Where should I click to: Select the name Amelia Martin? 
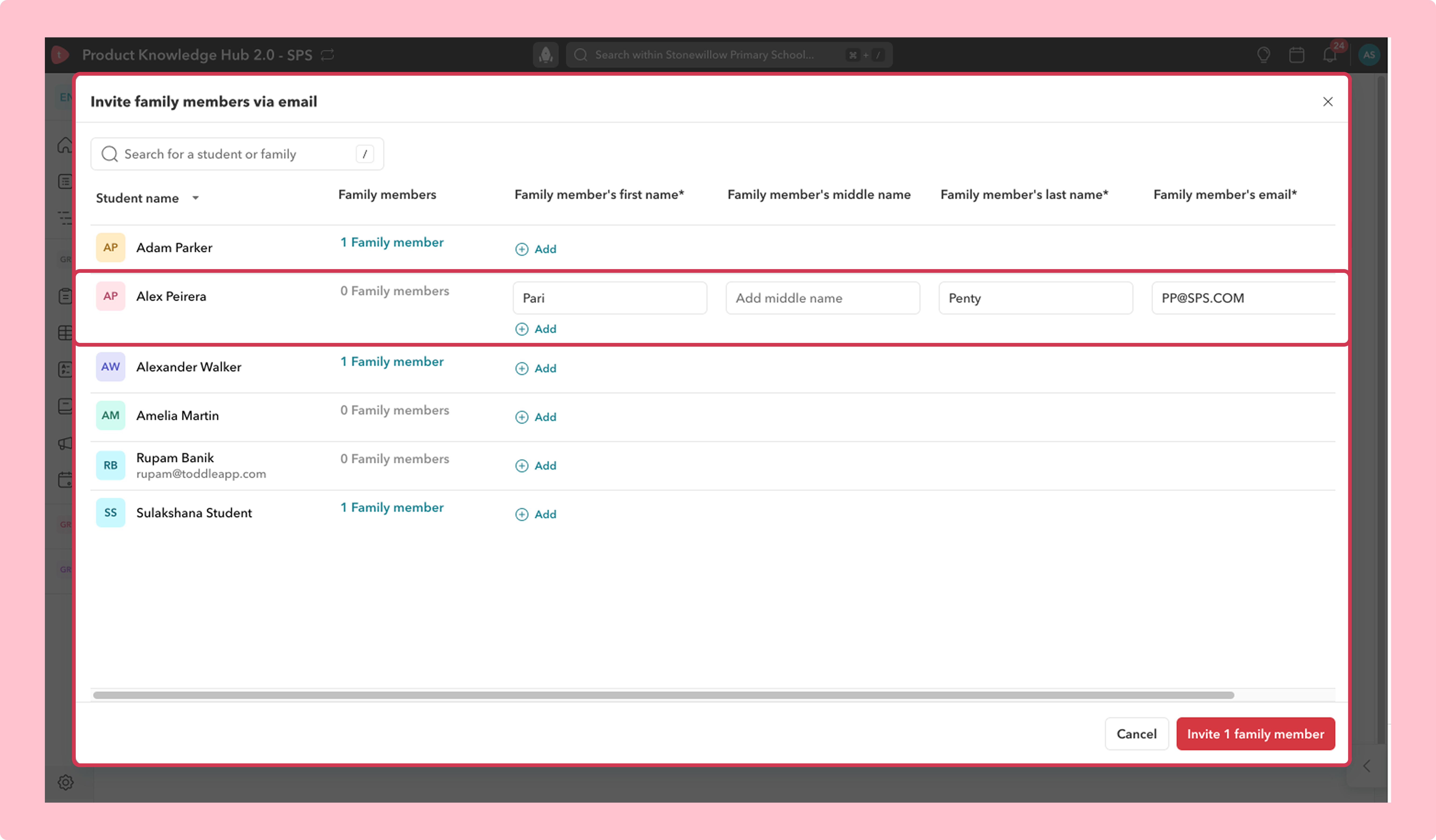pos(178,416)
